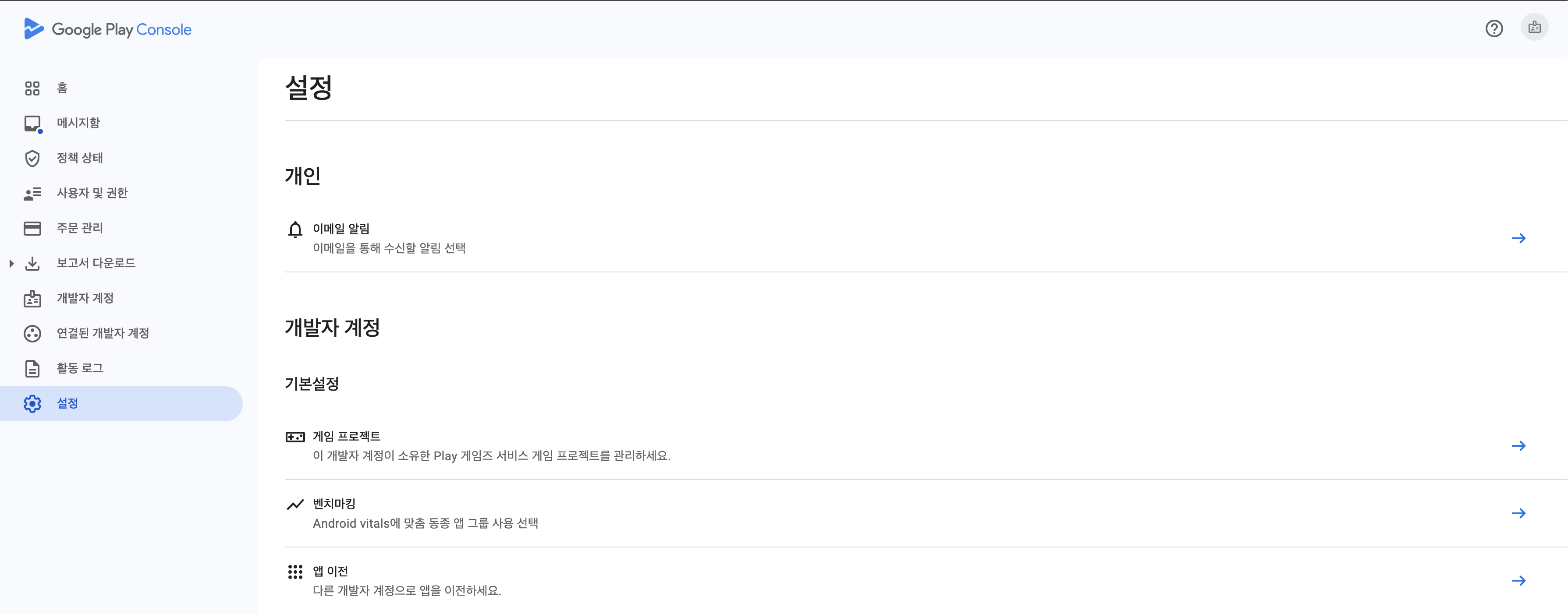1568x614 pixels.
Task: Click the 주문 관리 credit card icon
Action: tap(32, 228)
